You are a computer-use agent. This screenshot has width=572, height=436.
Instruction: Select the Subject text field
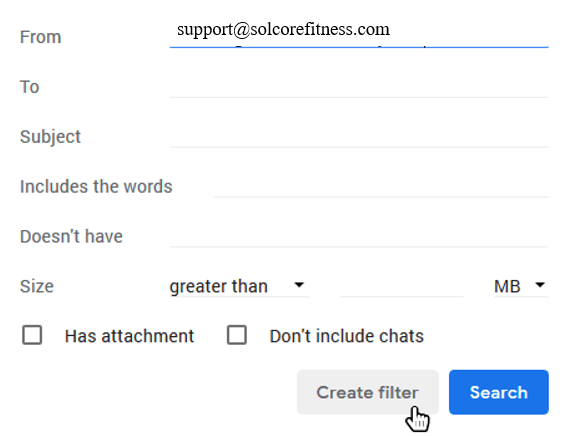point(359,136)
